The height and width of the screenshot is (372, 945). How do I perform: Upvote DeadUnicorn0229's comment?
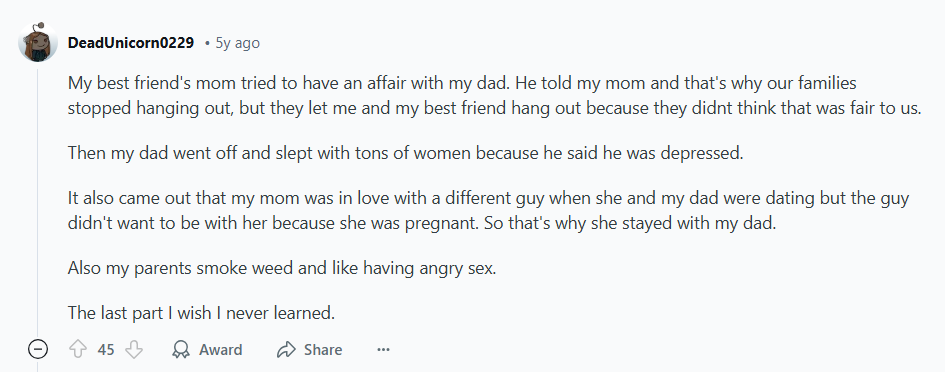coord(78,350)
